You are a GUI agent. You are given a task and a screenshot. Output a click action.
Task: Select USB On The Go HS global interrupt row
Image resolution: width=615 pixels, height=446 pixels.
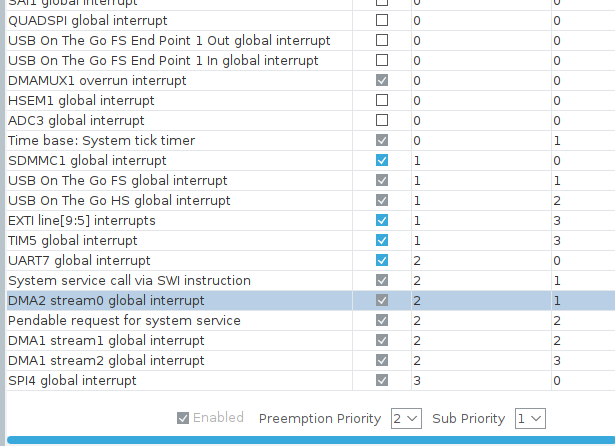point(311,200)
